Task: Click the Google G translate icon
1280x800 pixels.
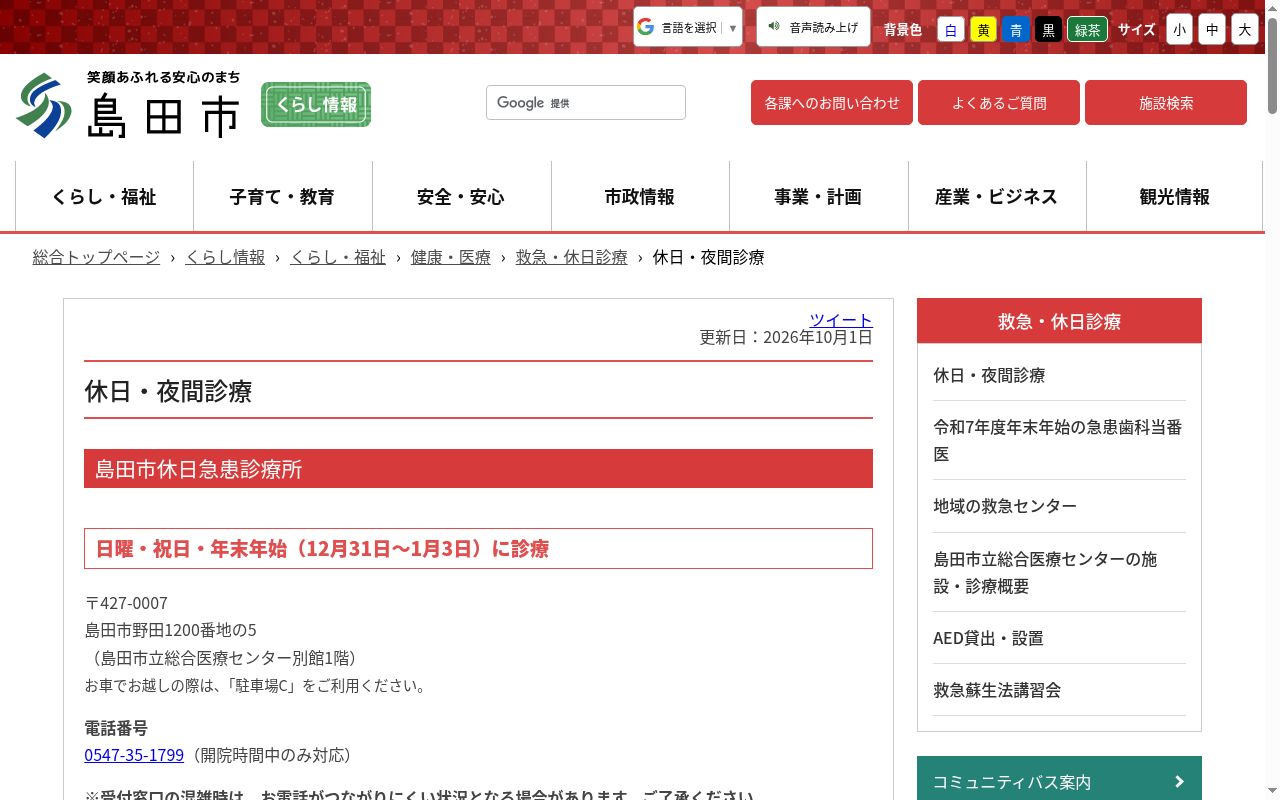Action: (x=645, y=27)
